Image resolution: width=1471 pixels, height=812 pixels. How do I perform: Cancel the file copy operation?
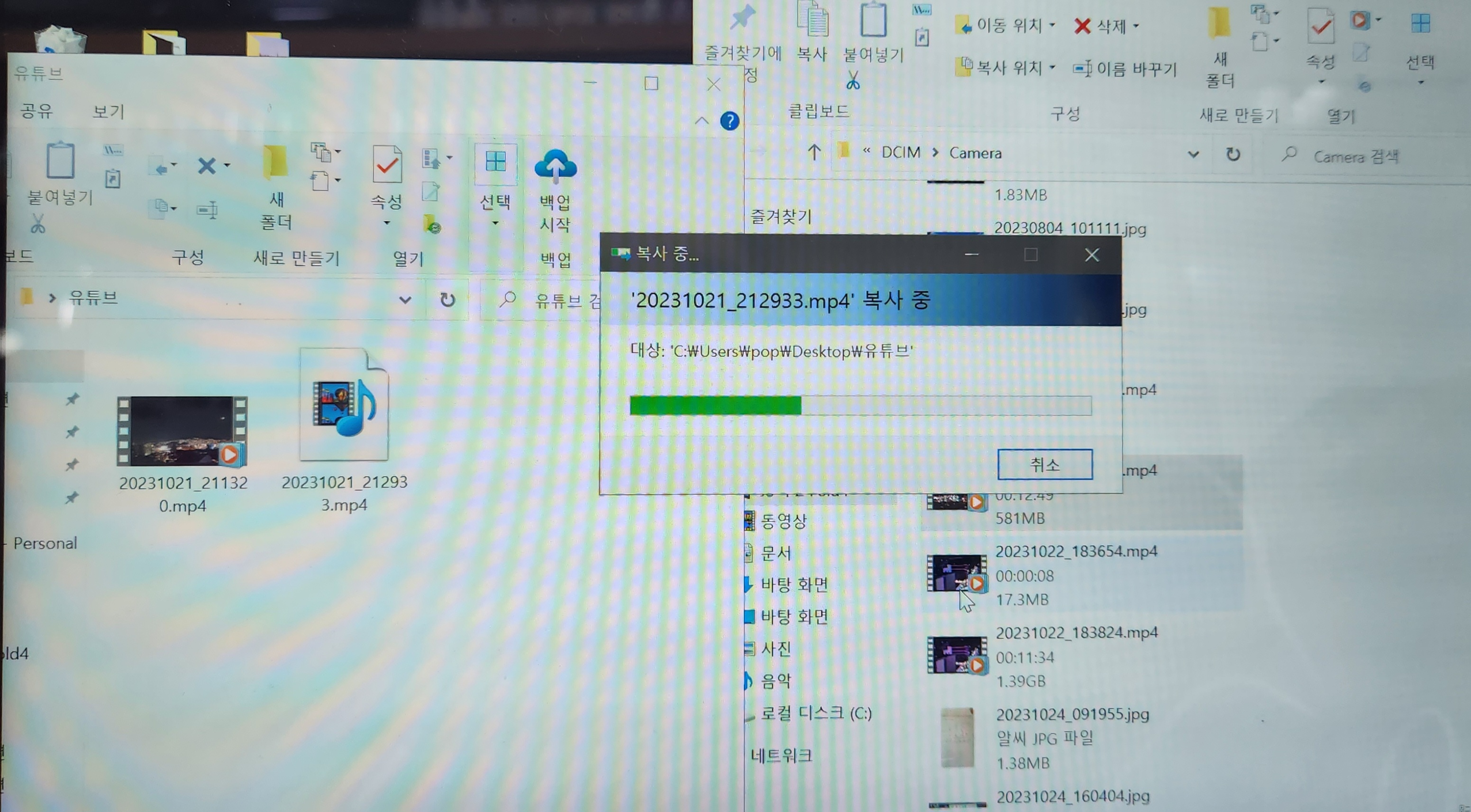coord(1044,464)
